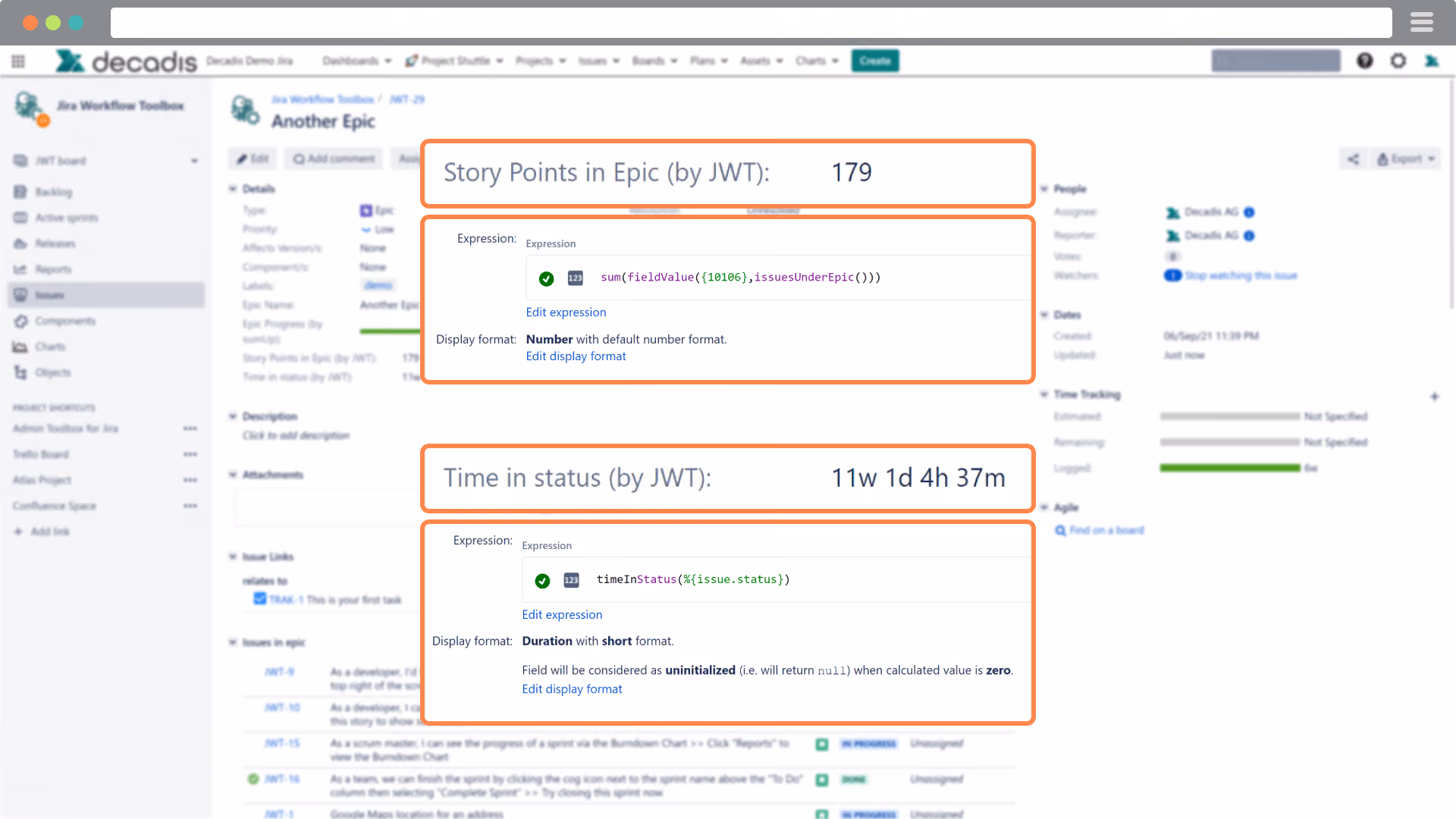Collapse the Attachments section
The image size is (1456, 819).
pyautogui.click(x=233, y=475)
